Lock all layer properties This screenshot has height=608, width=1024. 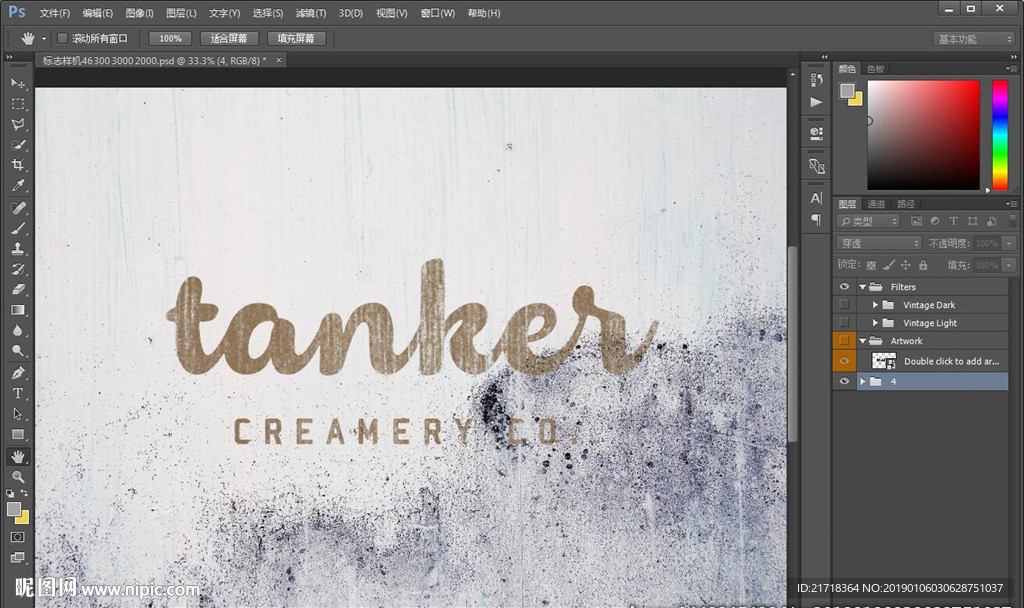coord(923,264)
